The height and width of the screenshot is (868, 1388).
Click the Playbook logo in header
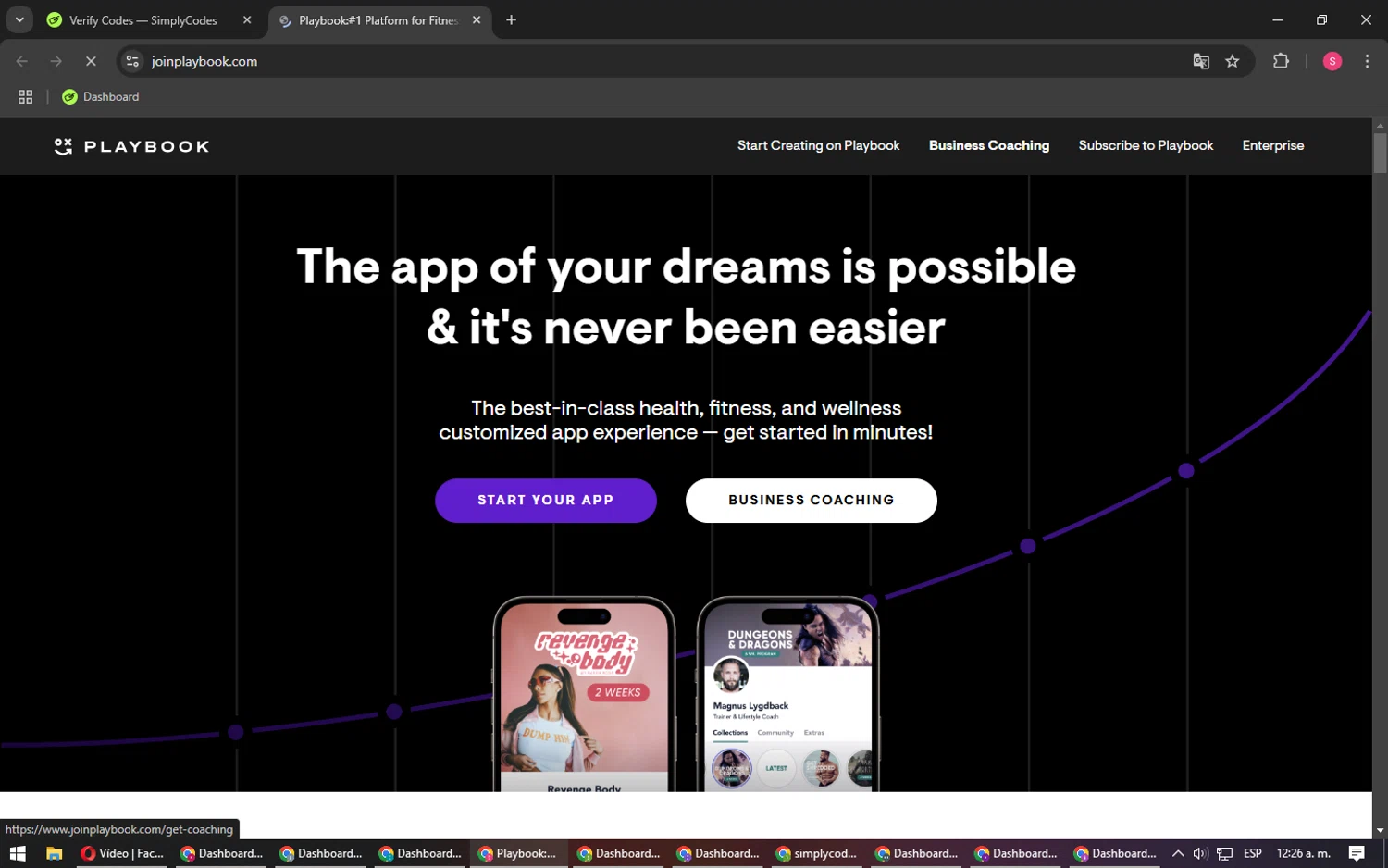pos(131,146)
